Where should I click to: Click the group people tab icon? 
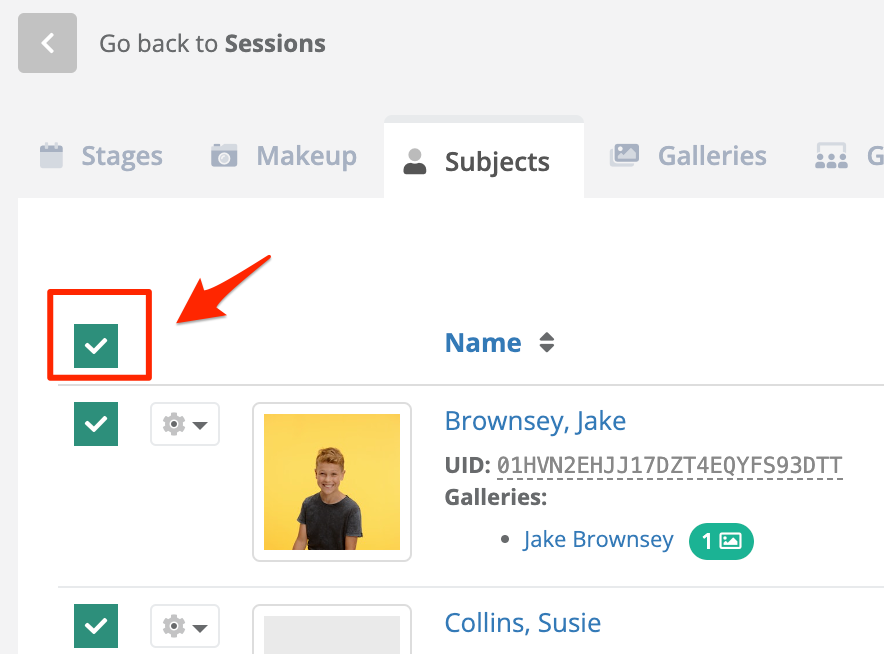click(831, 156)
